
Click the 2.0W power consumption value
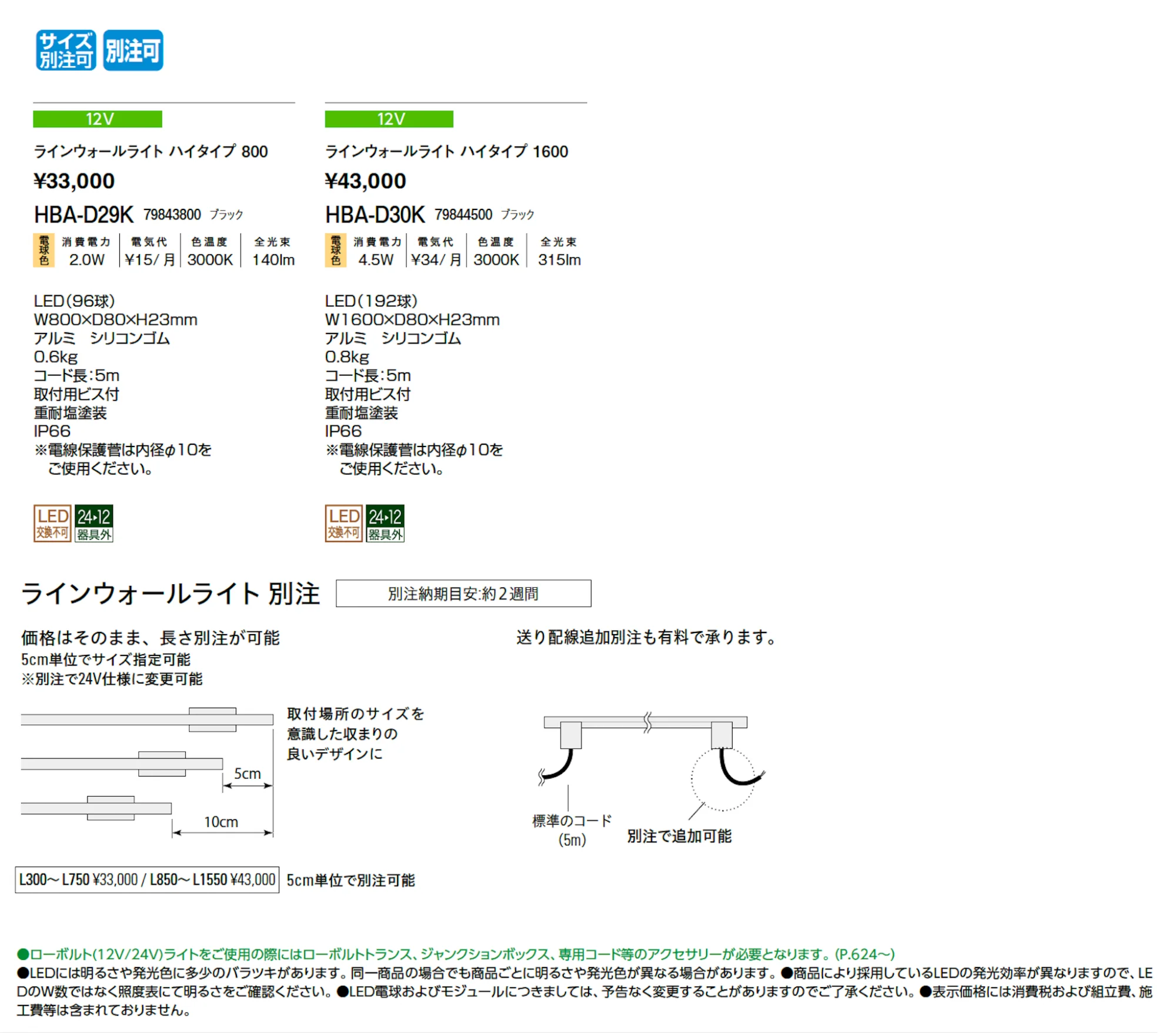[86, 259]
